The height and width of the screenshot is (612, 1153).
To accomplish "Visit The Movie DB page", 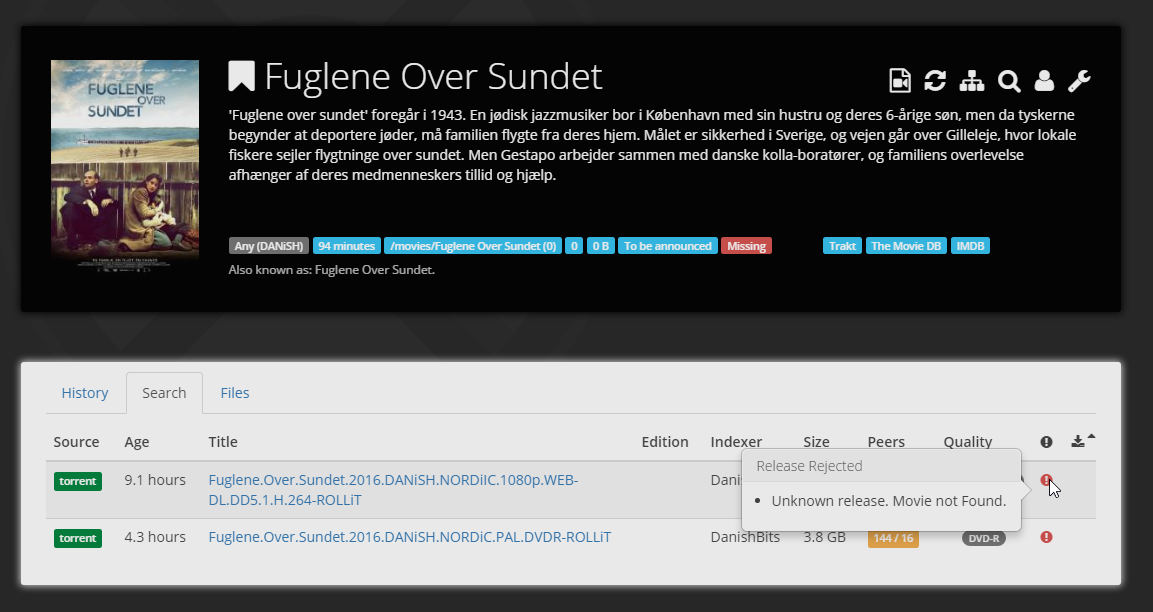I will click(906, 245).
